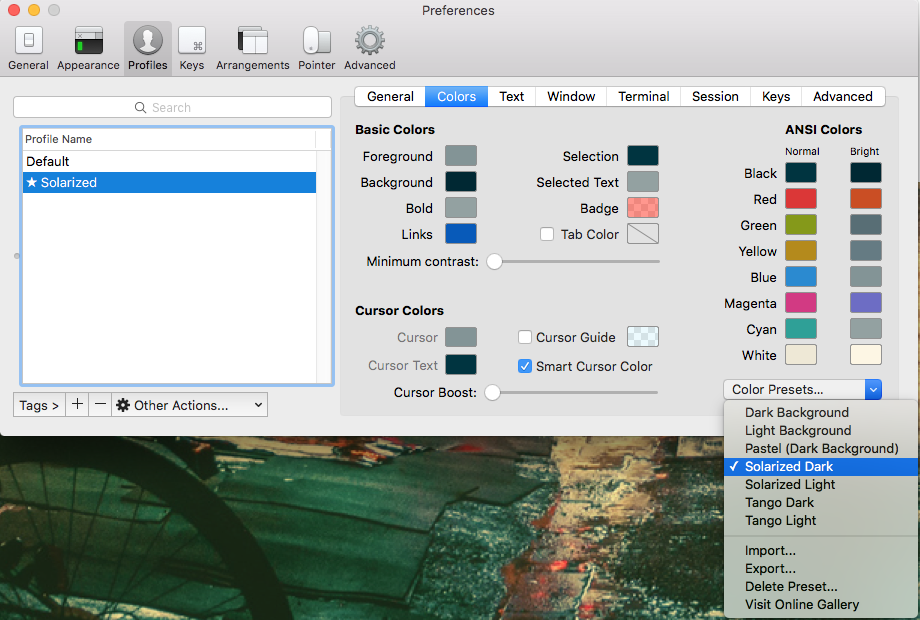Open the Foreground color swatch
The width and height of the screenshot is (920, 620).
(x=461, y=156)
